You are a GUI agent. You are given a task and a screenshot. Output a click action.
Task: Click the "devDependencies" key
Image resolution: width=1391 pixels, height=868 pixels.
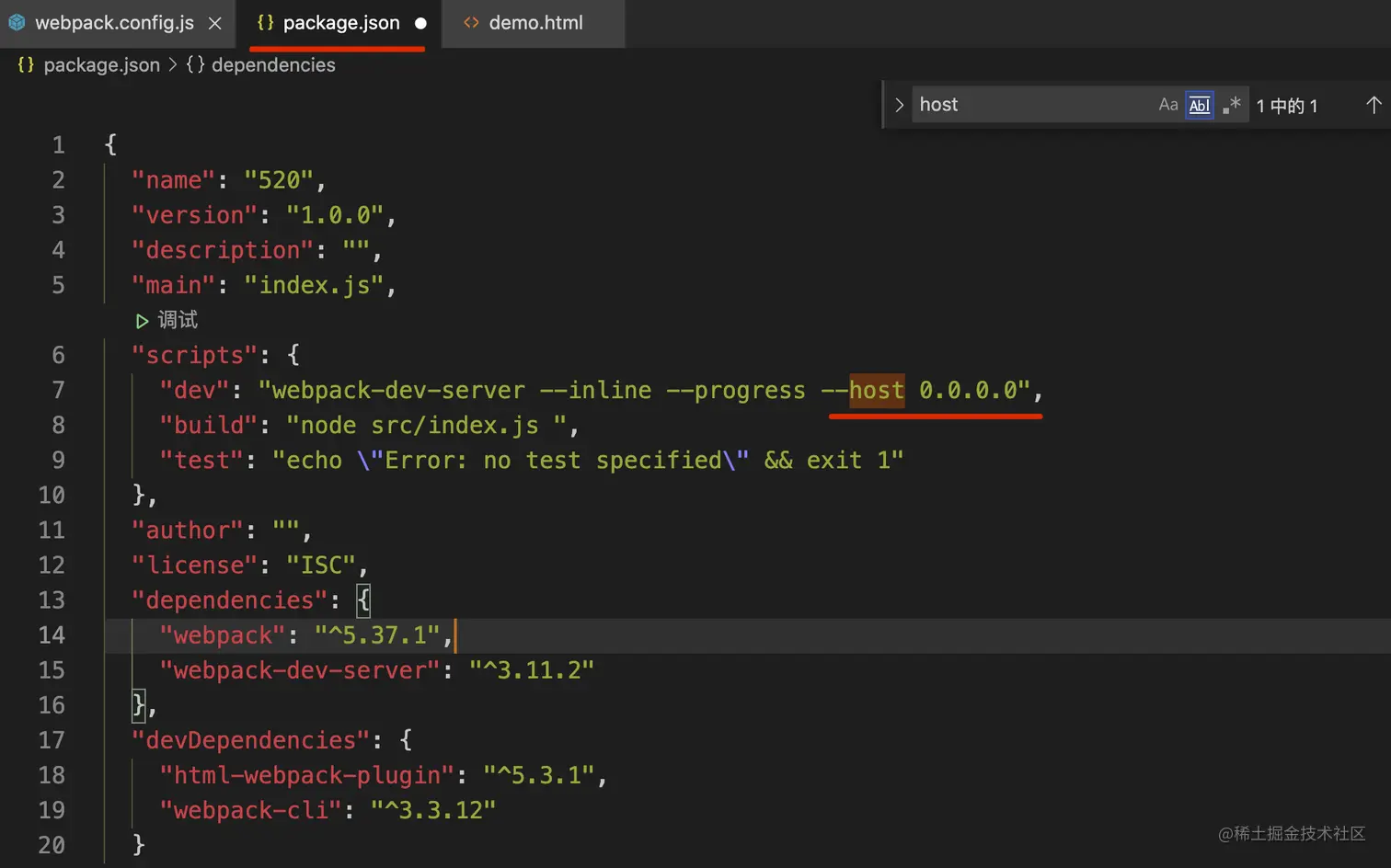[x=250, y=739]
